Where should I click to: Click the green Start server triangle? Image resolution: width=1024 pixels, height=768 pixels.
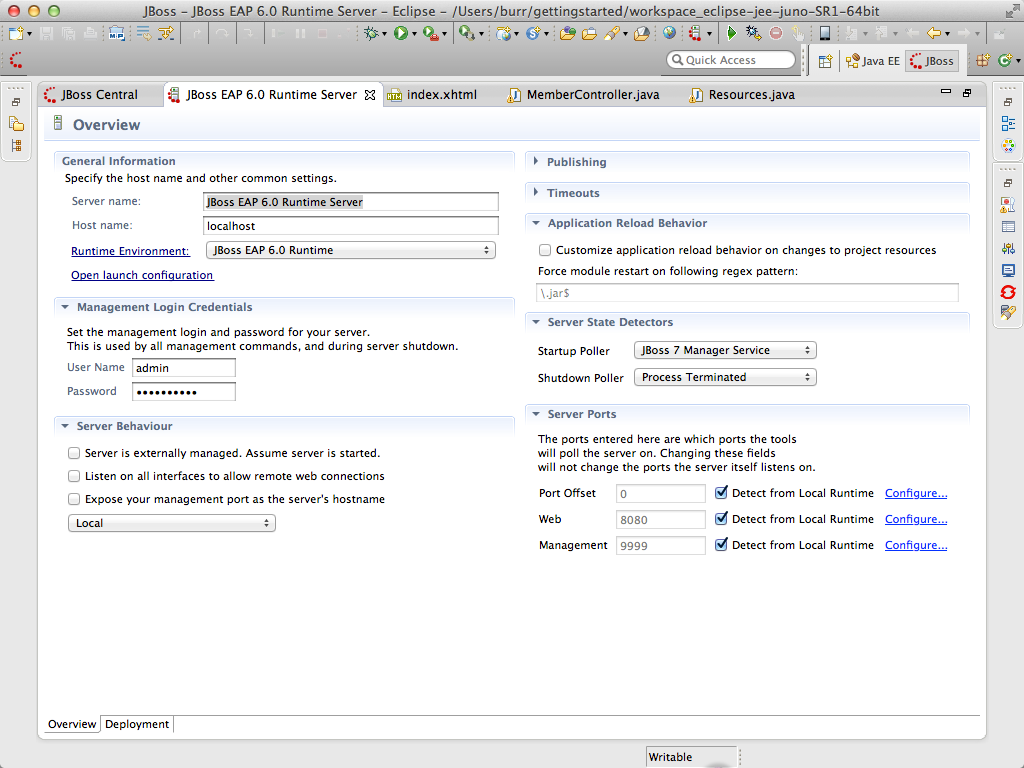(731, 33)
